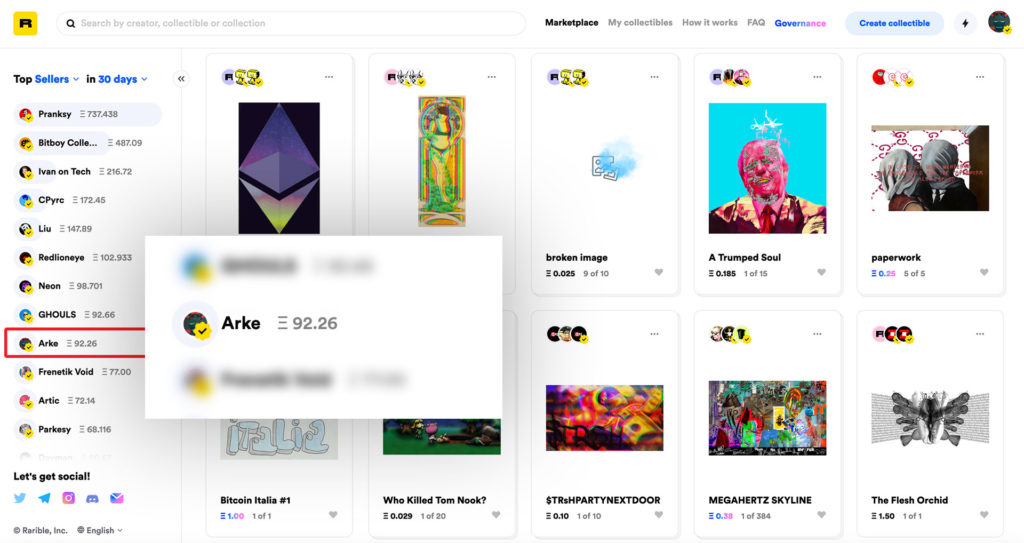Click the Rarible logo icon
Viewport: 1024px width, 543px height.
[25, 23]
